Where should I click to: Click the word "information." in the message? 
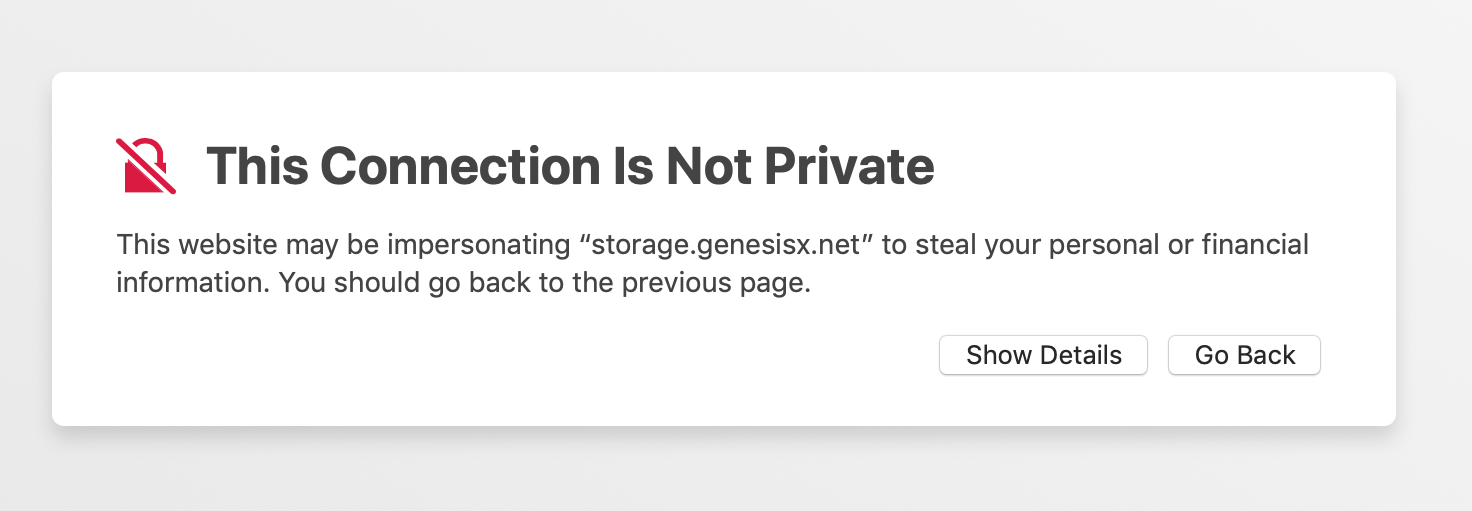tap(194, 283)
